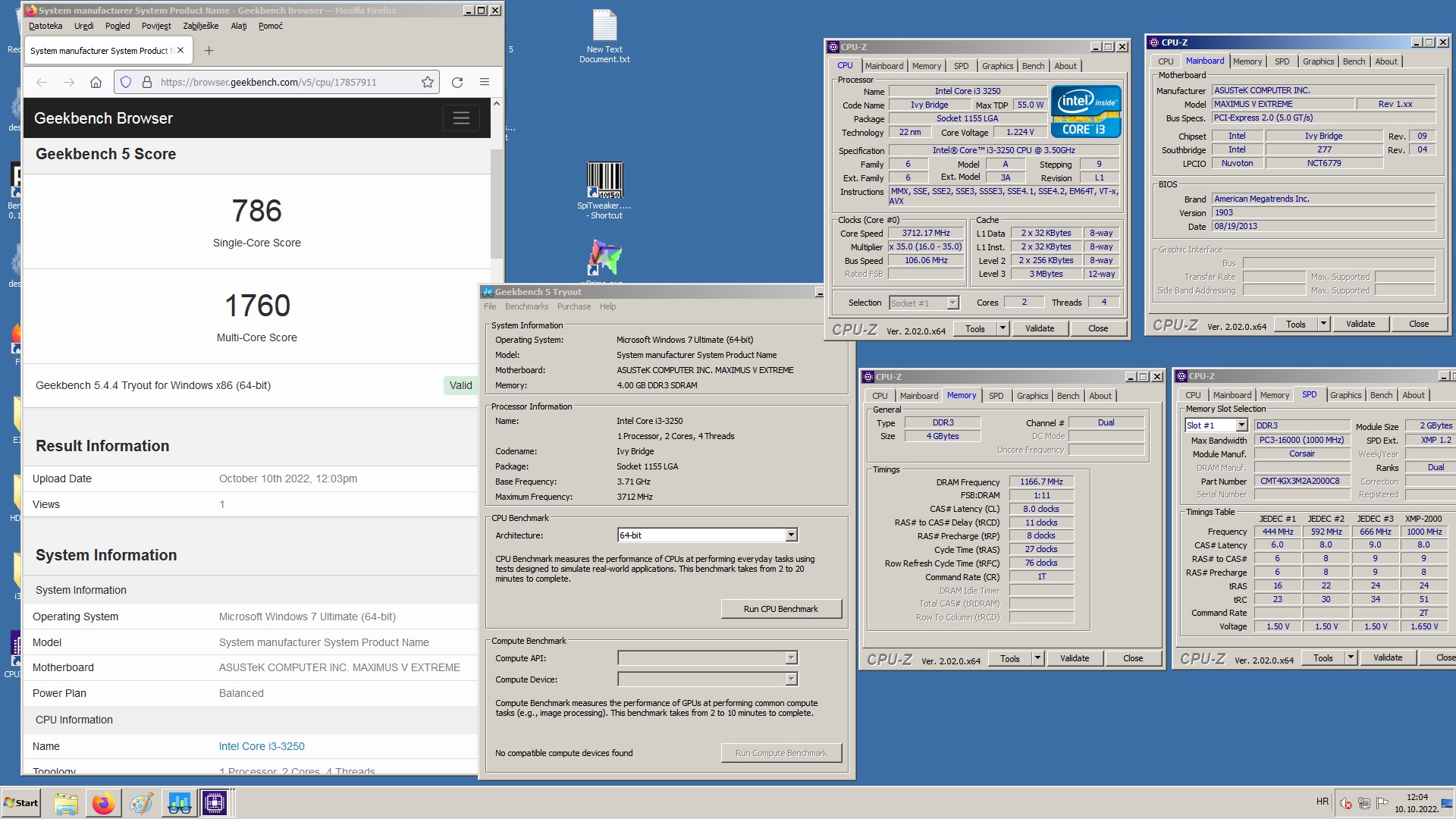Bookmark this page with the star icon

point(428,82)
